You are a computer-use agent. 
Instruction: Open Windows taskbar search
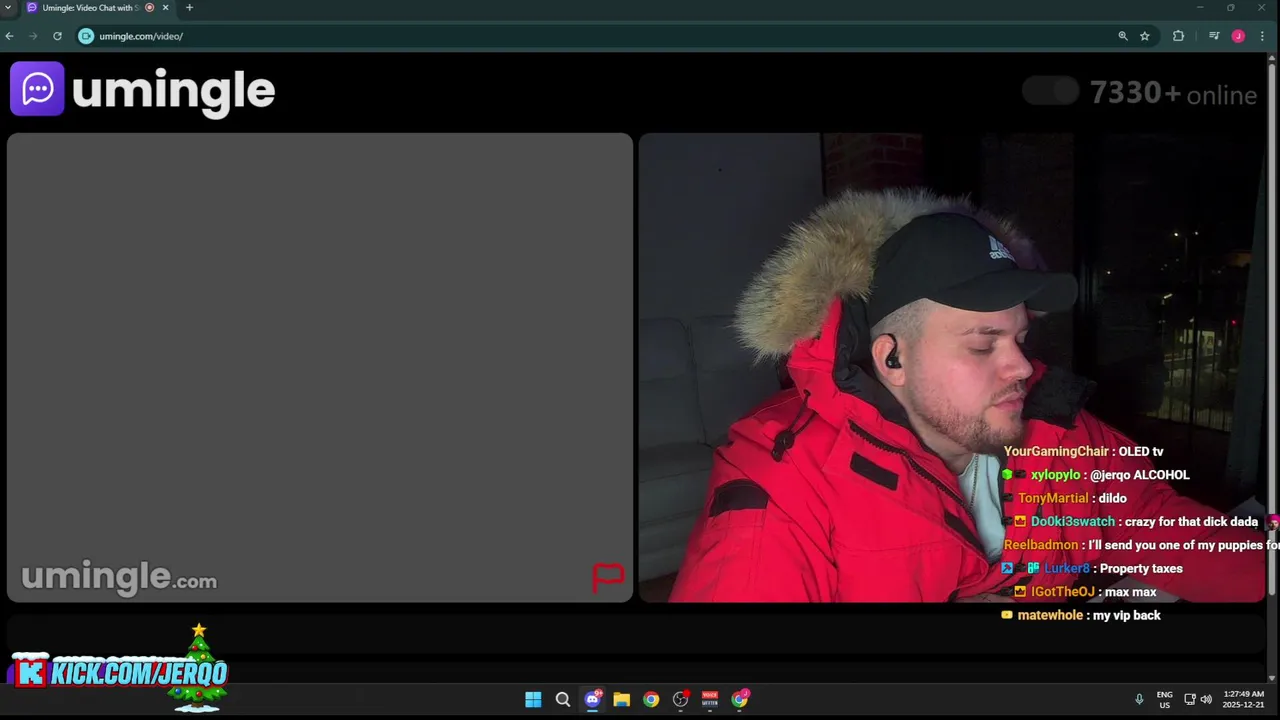coord(563,699)
